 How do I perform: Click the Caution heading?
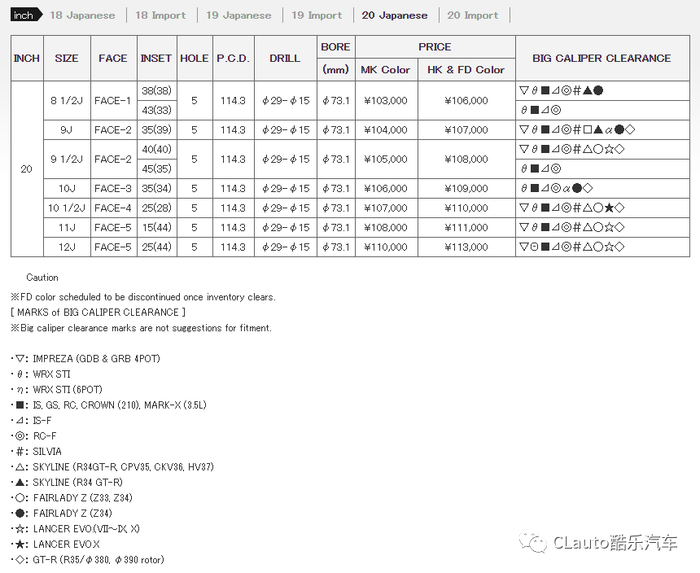(x=42, y=278)
